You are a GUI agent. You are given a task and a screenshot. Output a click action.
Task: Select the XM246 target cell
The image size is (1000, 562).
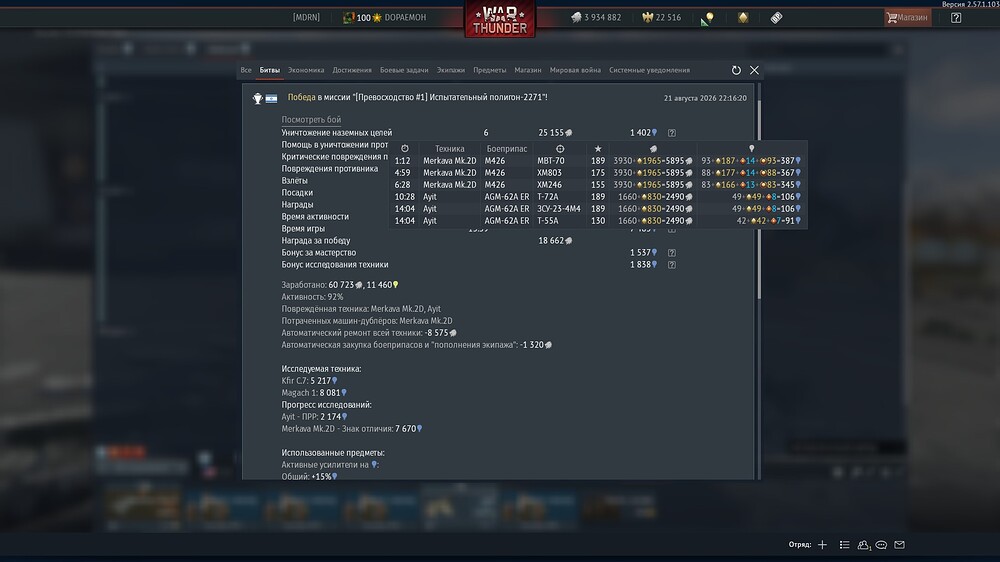pyautogui.click(x=550, y=185)
